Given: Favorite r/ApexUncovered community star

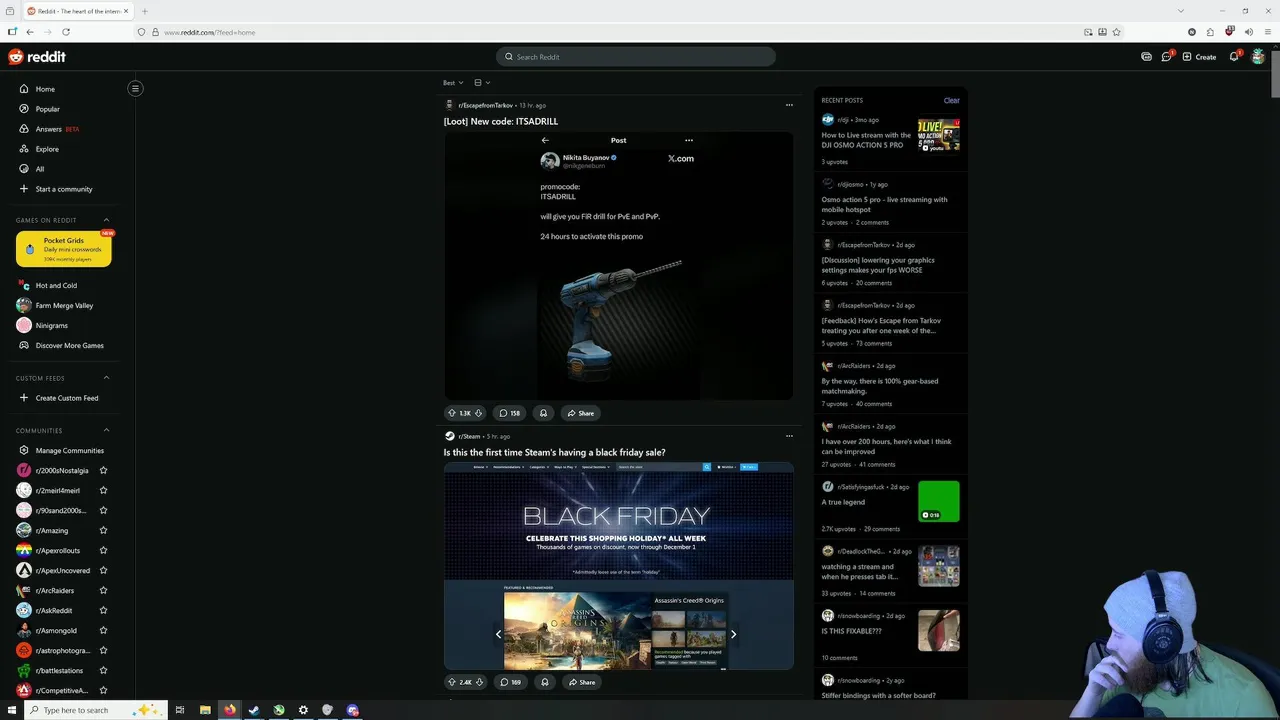Looking at the screenshot, I should (x=103, y=570).
